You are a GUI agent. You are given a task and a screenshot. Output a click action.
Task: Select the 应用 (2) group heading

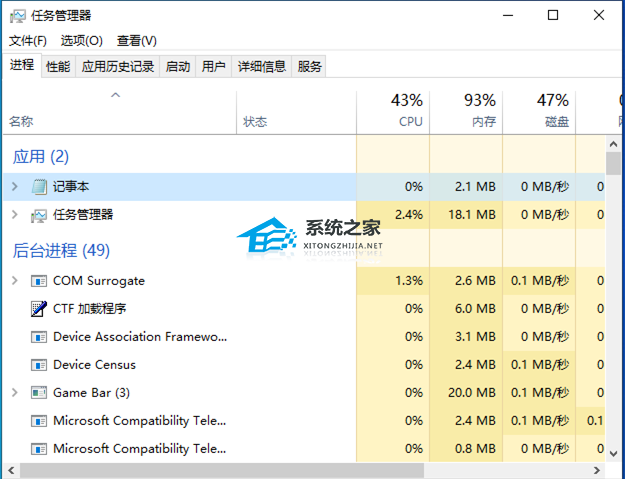point(41,157)
